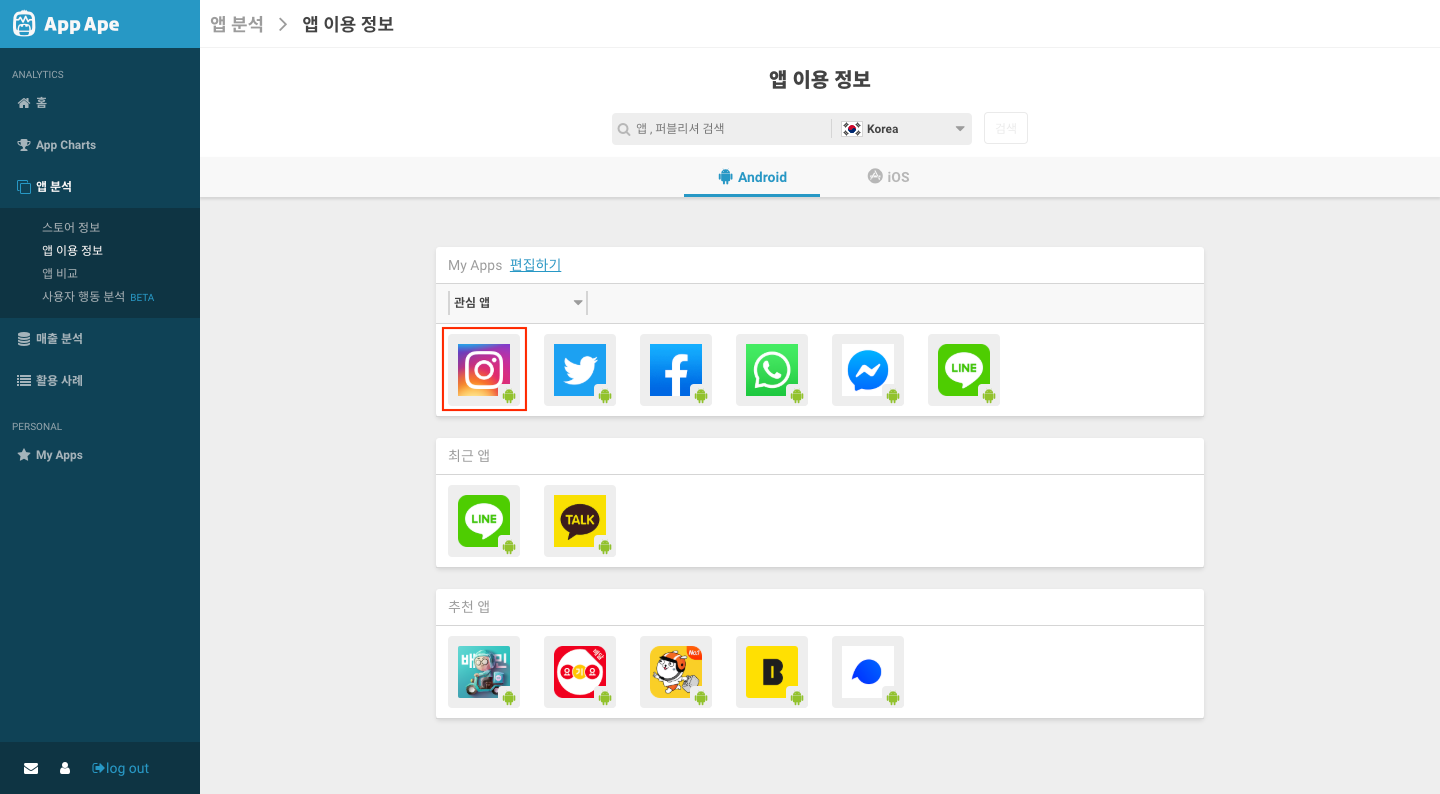
Task: Open 사용자 행동 분석 BETA submenu item
Action: pos(98,297)
